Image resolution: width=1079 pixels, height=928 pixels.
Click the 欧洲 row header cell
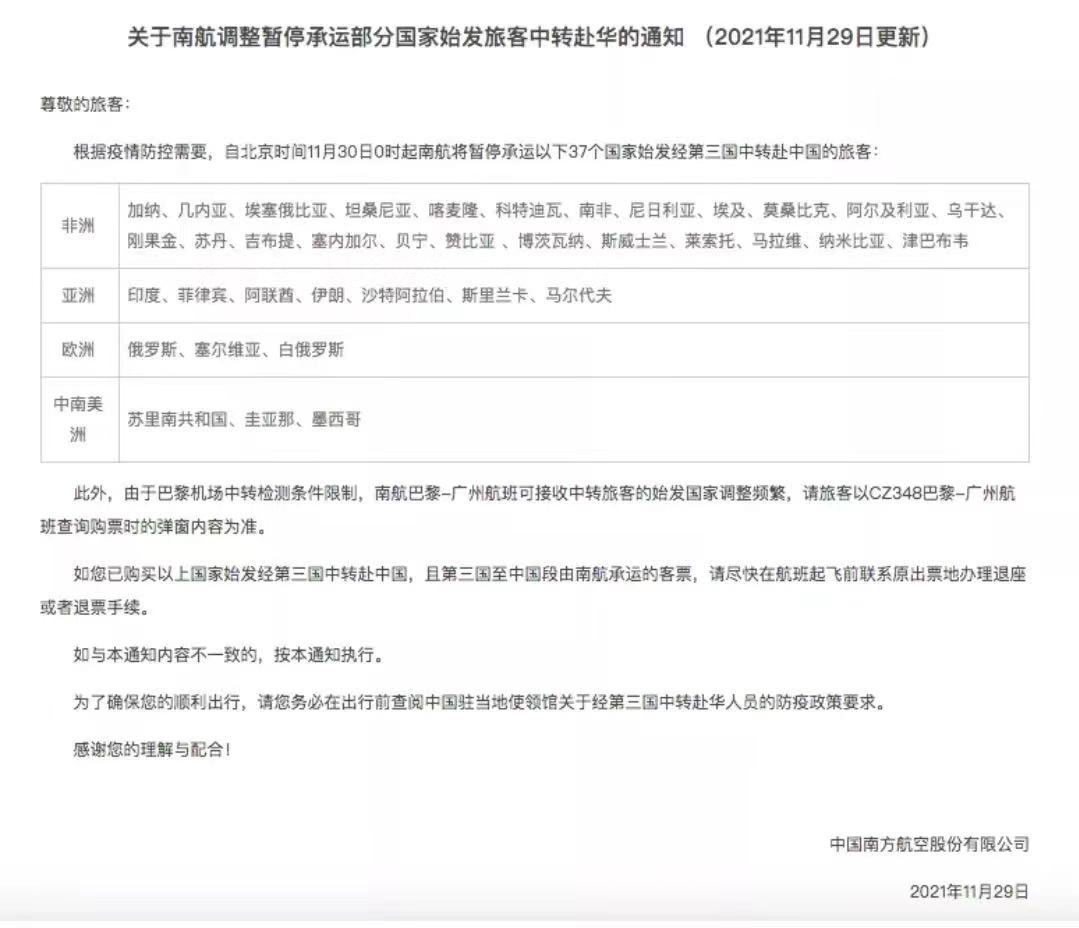click(x=80, y=349)
